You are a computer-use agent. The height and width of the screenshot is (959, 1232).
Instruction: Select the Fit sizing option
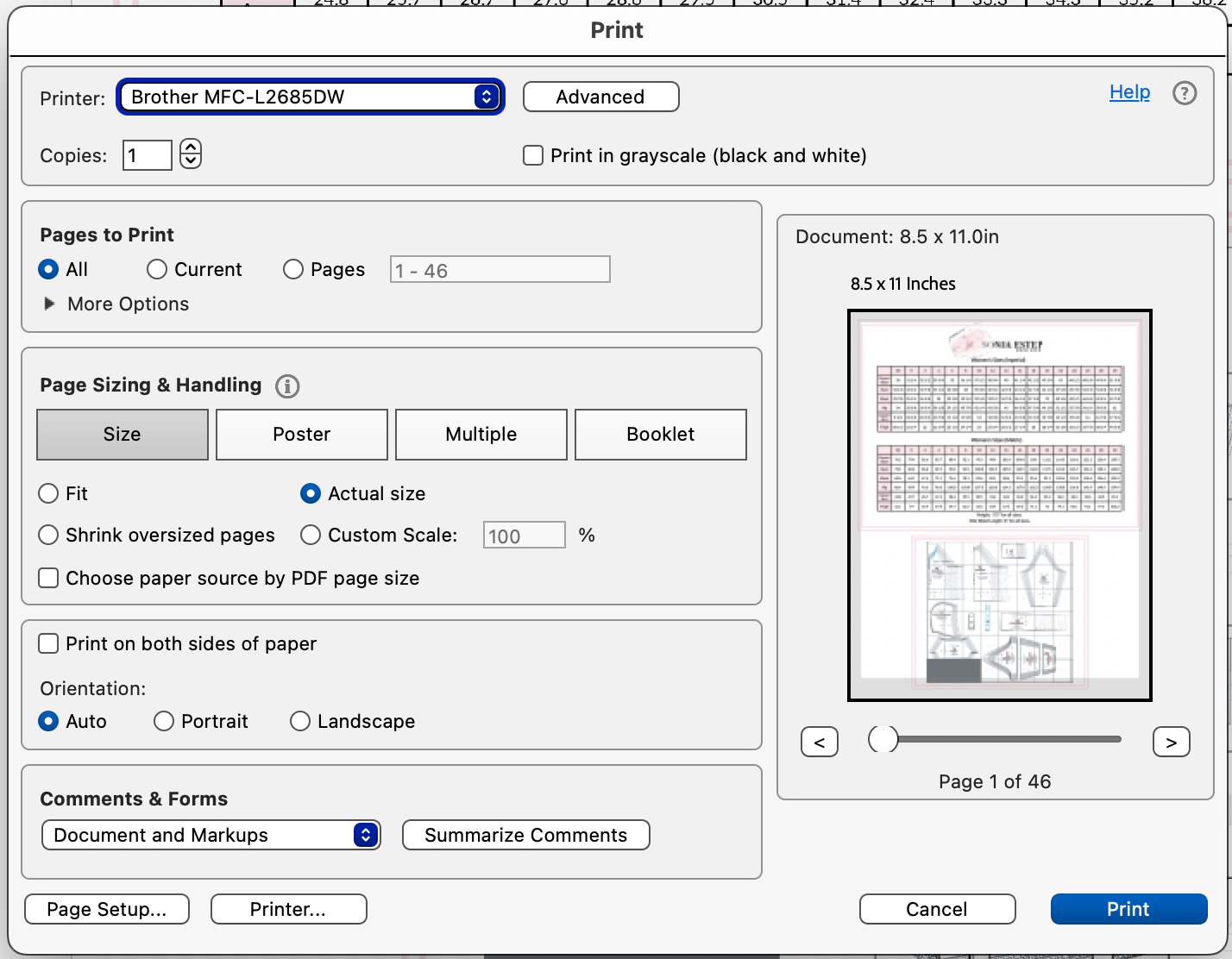click(x=49, y=493)
